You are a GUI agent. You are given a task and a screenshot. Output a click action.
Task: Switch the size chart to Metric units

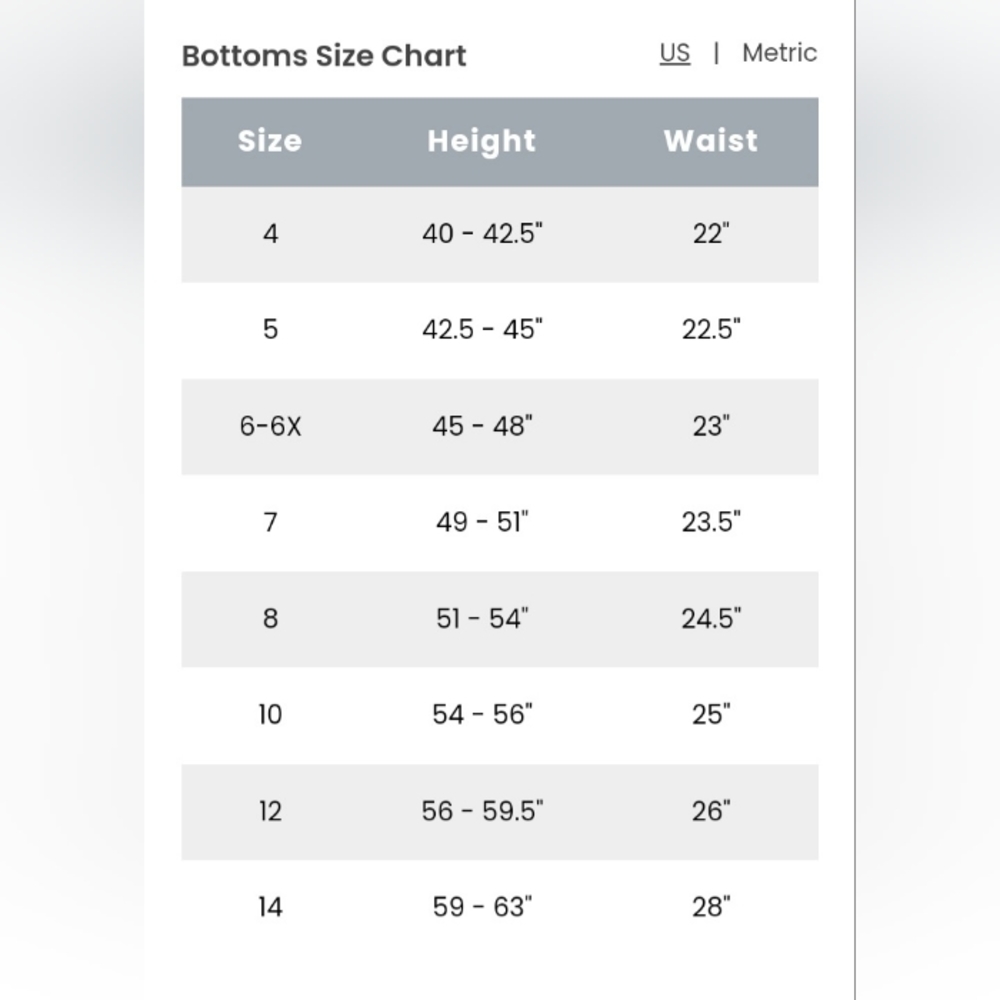tap(779, 53)
